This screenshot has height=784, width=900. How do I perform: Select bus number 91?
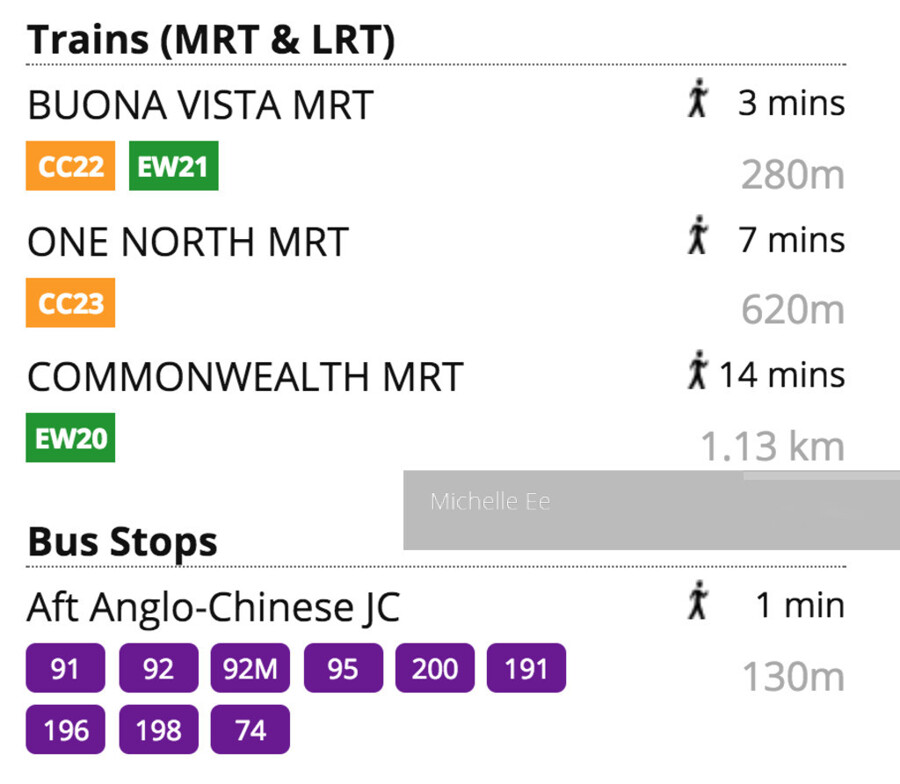pyautogui.click(x=65, y=668)
